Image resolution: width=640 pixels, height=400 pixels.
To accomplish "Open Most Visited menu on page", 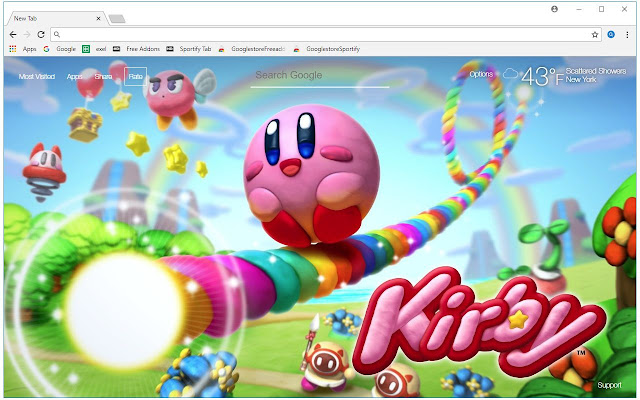I will [37, 76].
